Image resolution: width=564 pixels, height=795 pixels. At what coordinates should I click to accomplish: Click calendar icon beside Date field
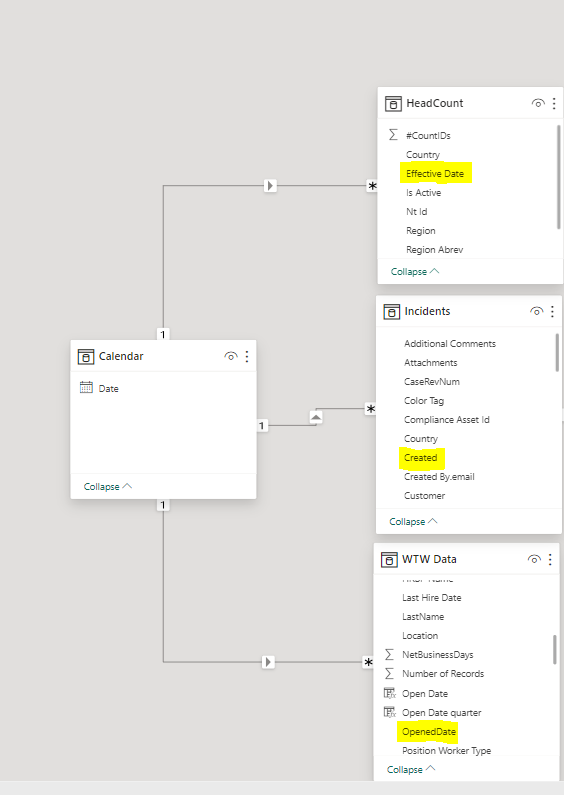coord(86,388)
